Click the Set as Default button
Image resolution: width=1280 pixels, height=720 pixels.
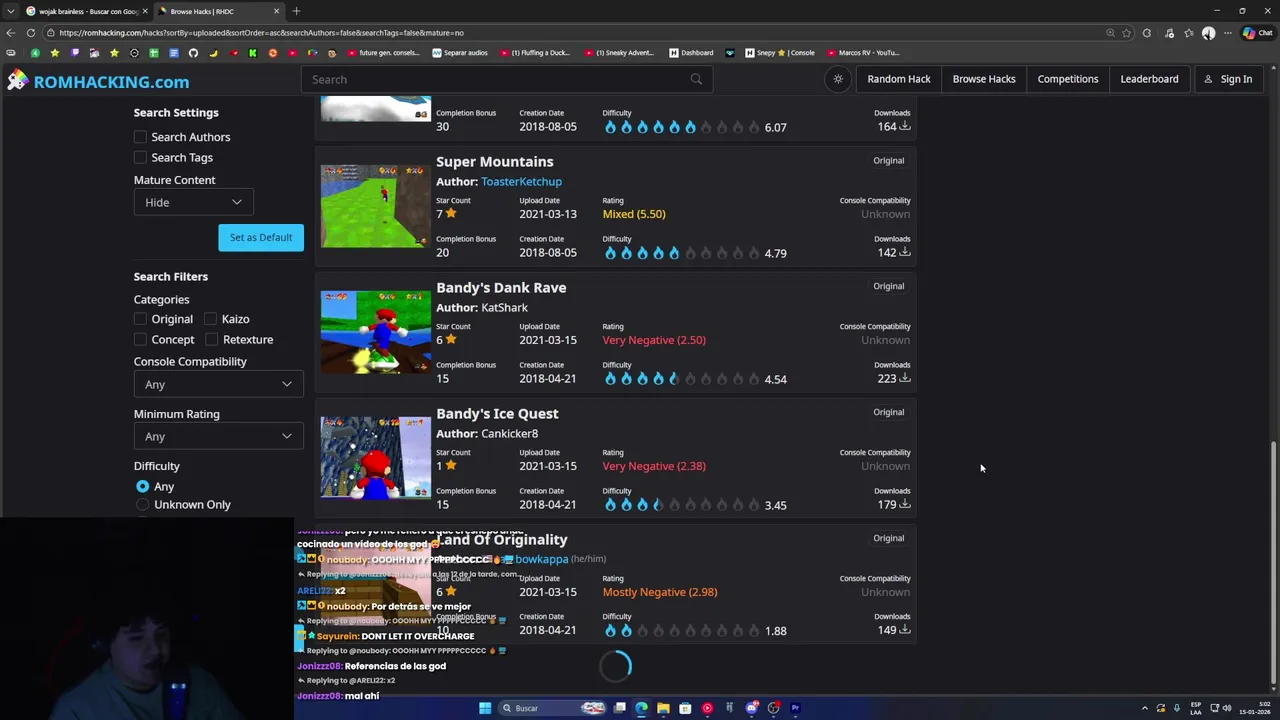tap(261, 237)
